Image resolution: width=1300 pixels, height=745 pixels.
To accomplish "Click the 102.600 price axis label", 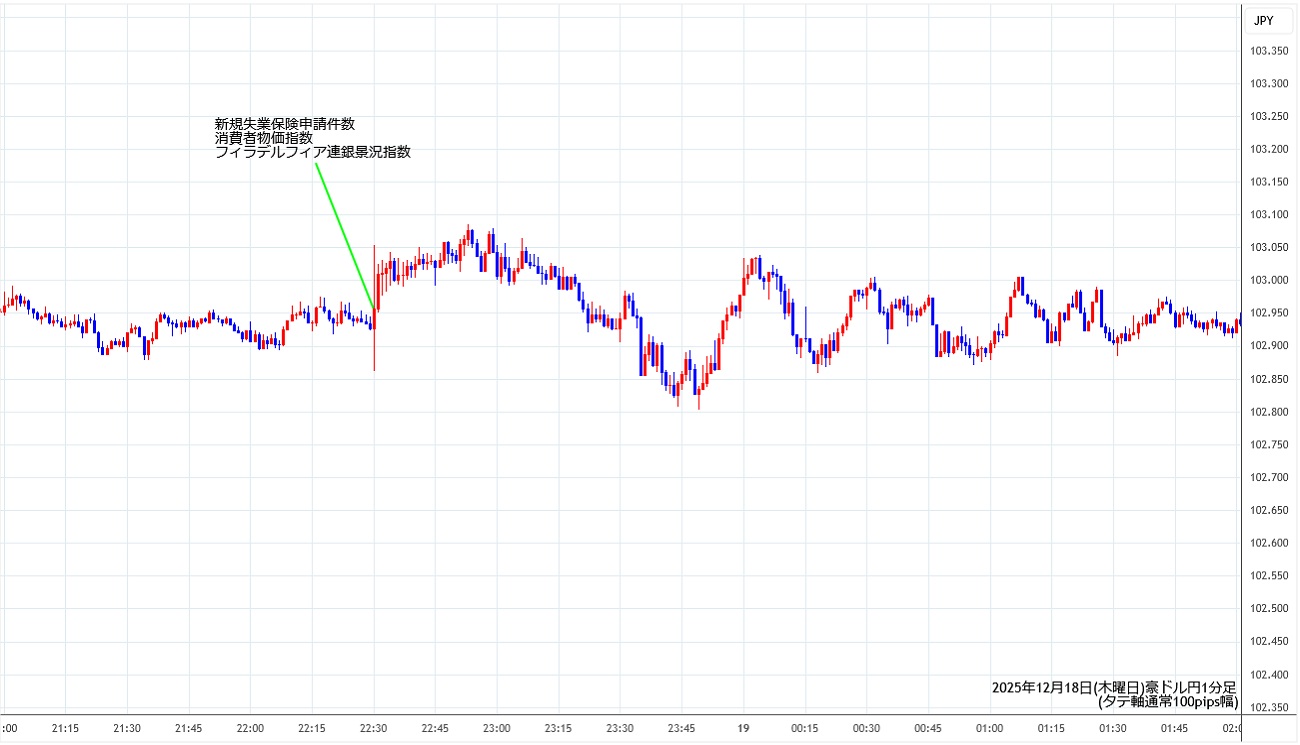I will [1270, 543].
